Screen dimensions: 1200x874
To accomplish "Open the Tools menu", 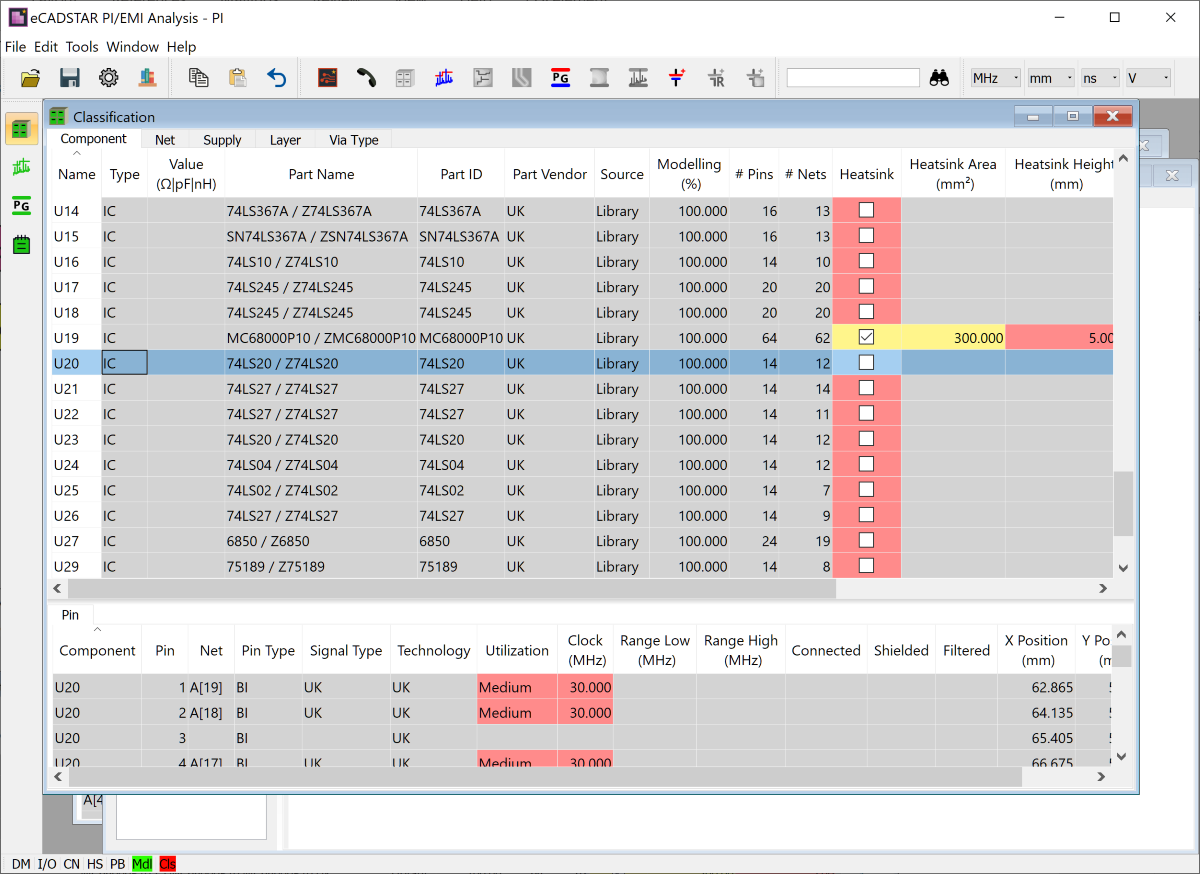I will tap(82, 47).
